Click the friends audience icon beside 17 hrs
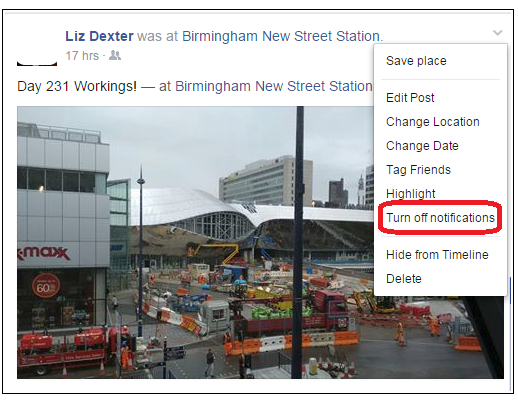Image resolution: width=518 pixels, height=402 pixels. click(115, 55)
